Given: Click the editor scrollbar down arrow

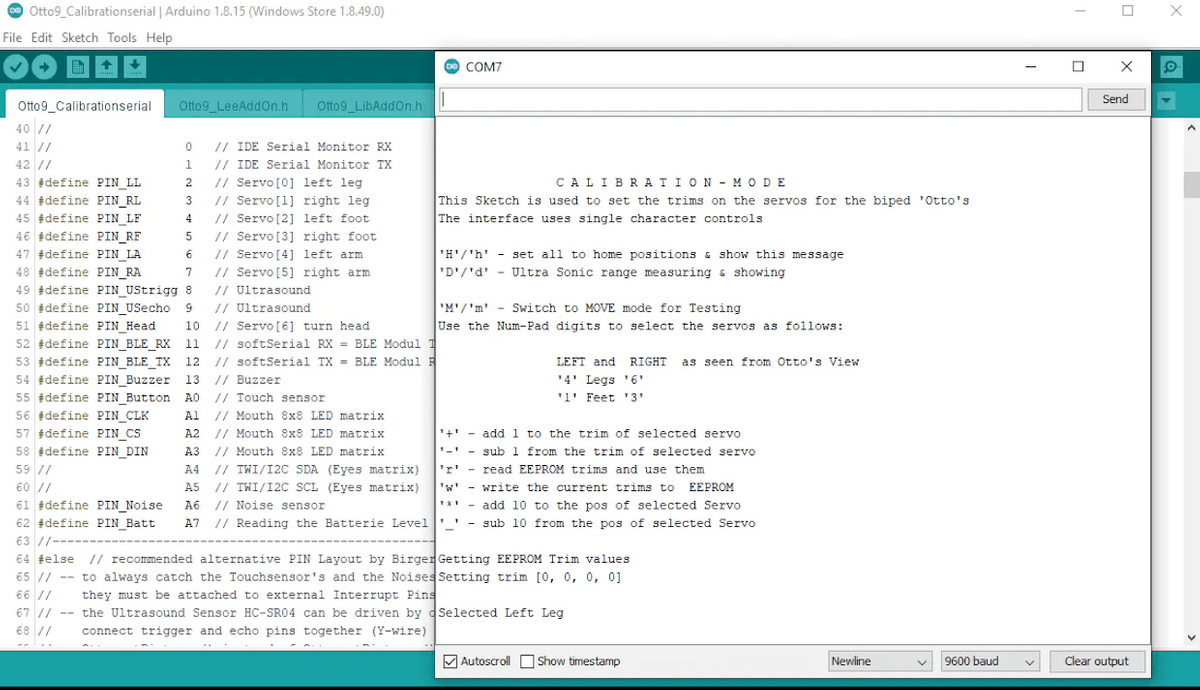Looking at the screenshot, I should (x=1191, y=637).
